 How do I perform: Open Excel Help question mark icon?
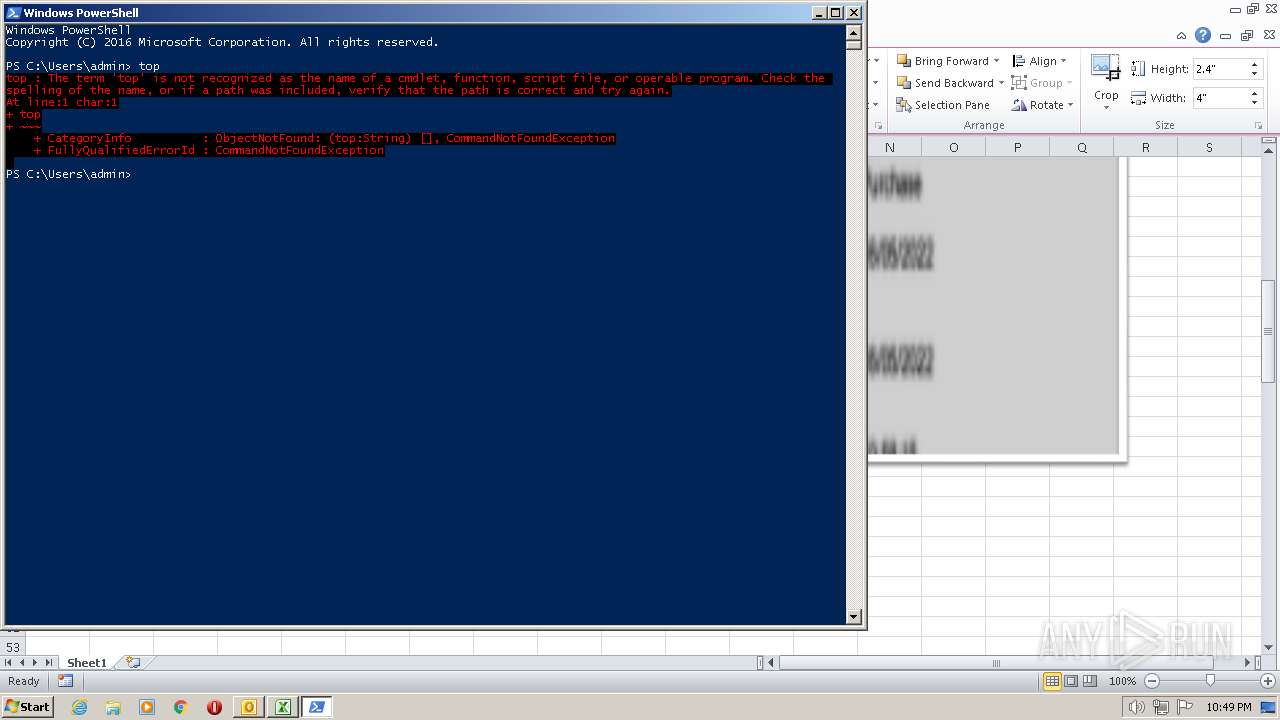tap(1203, 35)
